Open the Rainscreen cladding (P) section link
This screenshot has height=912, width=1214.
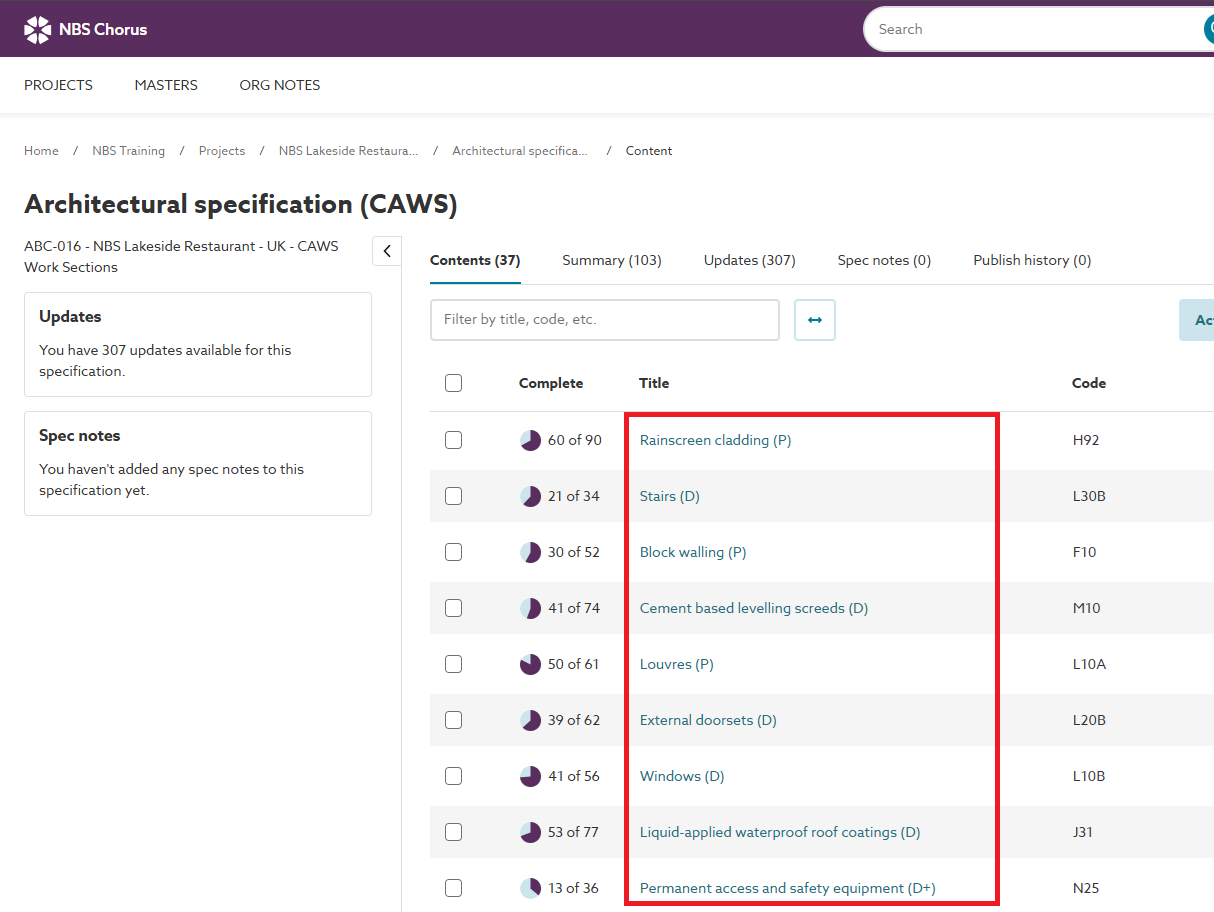pyautogui.click(x=716, y=440)
